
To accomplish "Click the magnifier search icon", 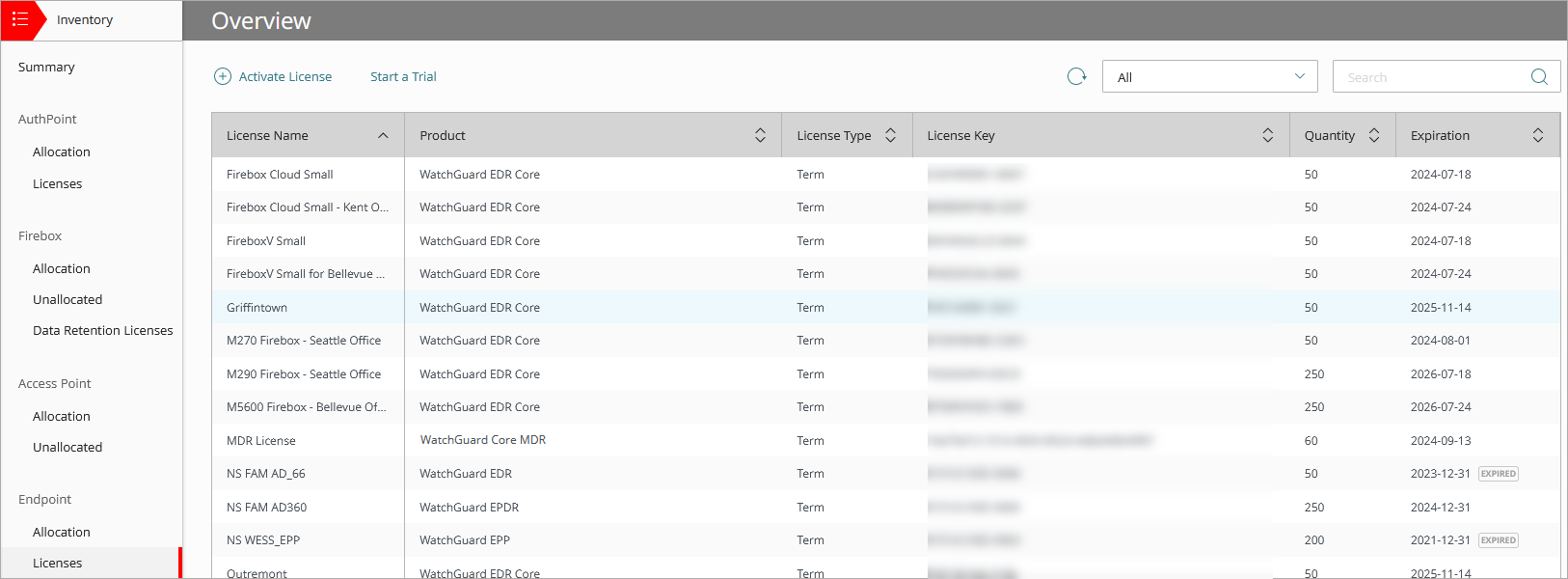I will [1539, 76].
